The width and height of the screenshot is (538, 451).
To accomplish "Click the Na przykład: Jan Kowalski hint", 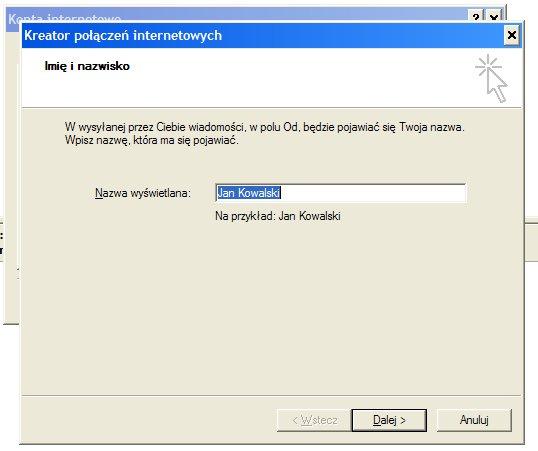I will (x=278, y=216).
